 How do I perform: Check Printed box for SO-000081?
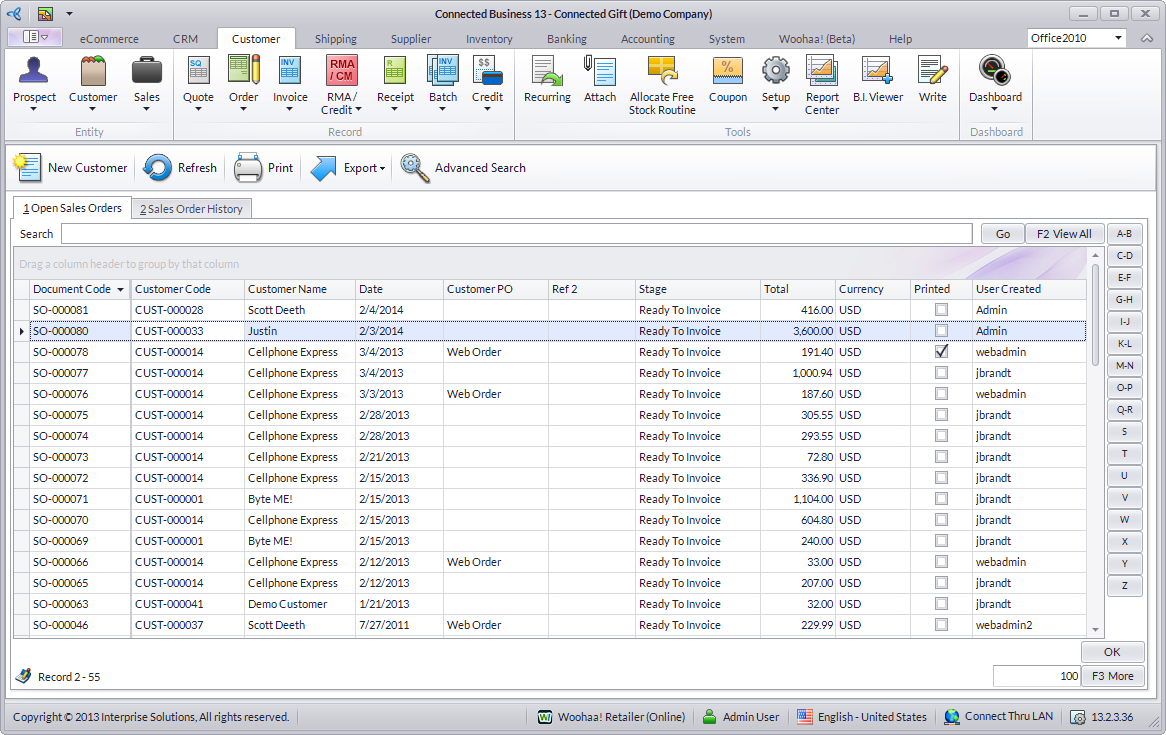tap(941, 310)
